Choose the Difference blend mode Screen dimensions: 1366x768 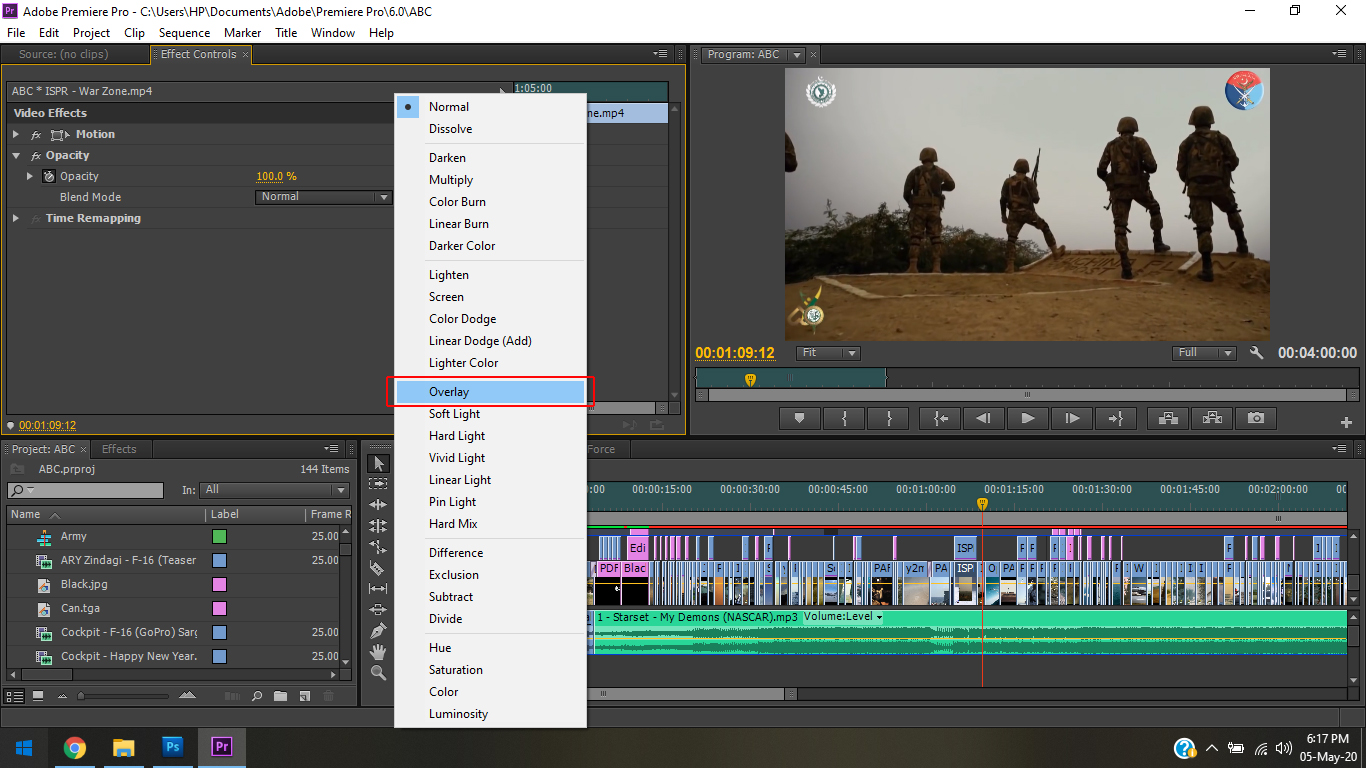coord(490,553)
